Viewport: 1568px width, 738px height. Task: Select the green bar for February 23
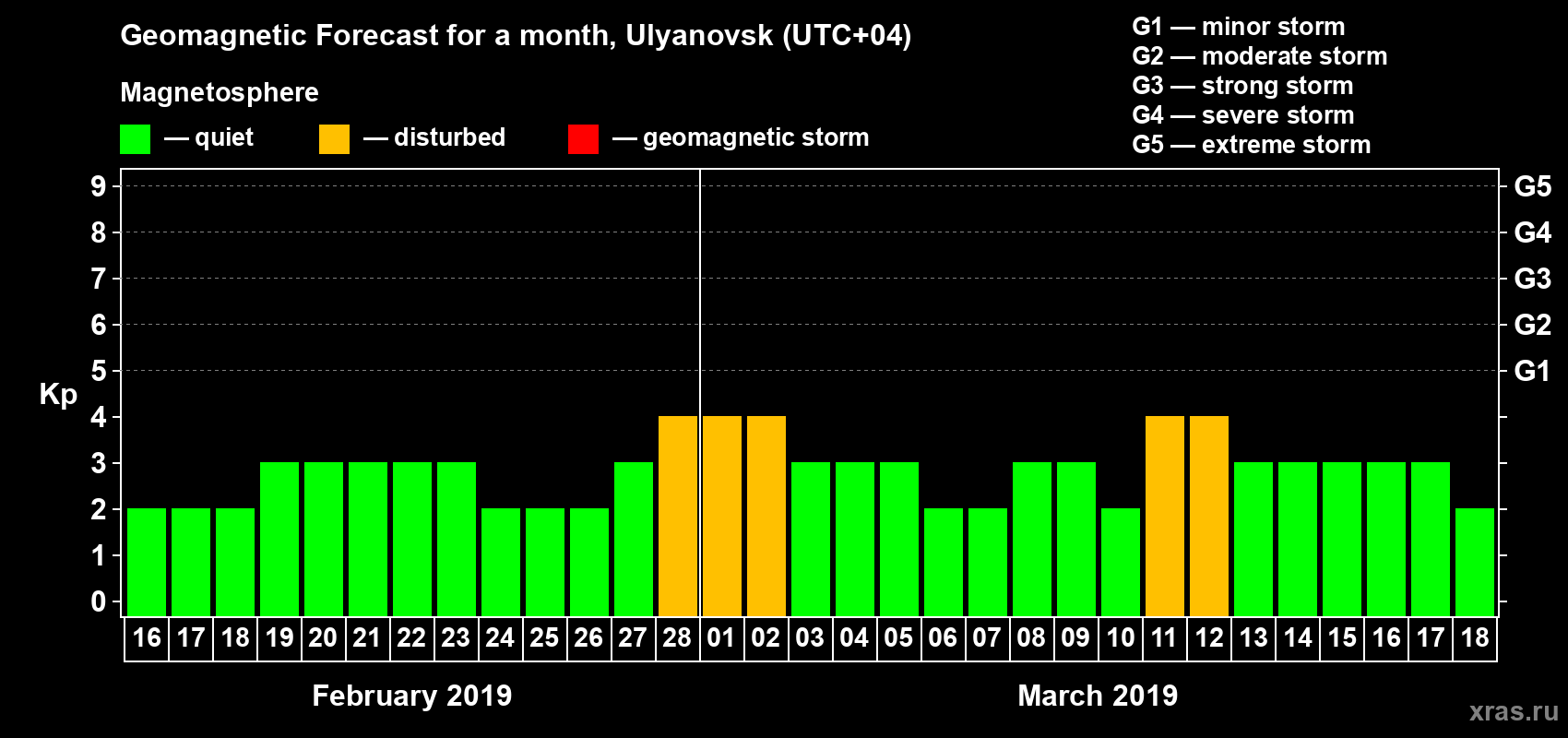457,539
